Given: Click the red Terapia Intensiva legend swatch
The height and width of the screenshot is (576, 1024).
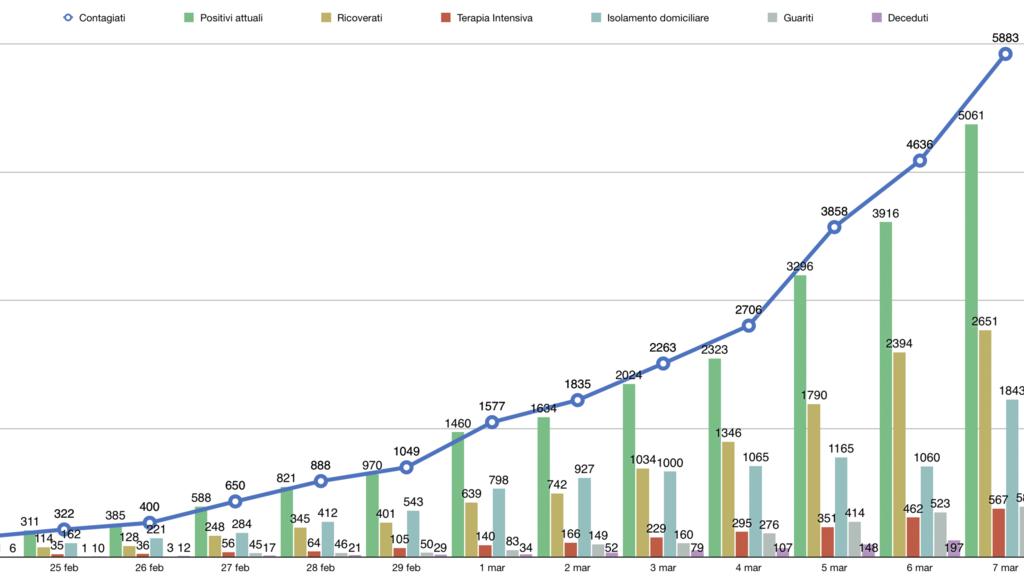Looking at the screenshot, I should (443, 18).
